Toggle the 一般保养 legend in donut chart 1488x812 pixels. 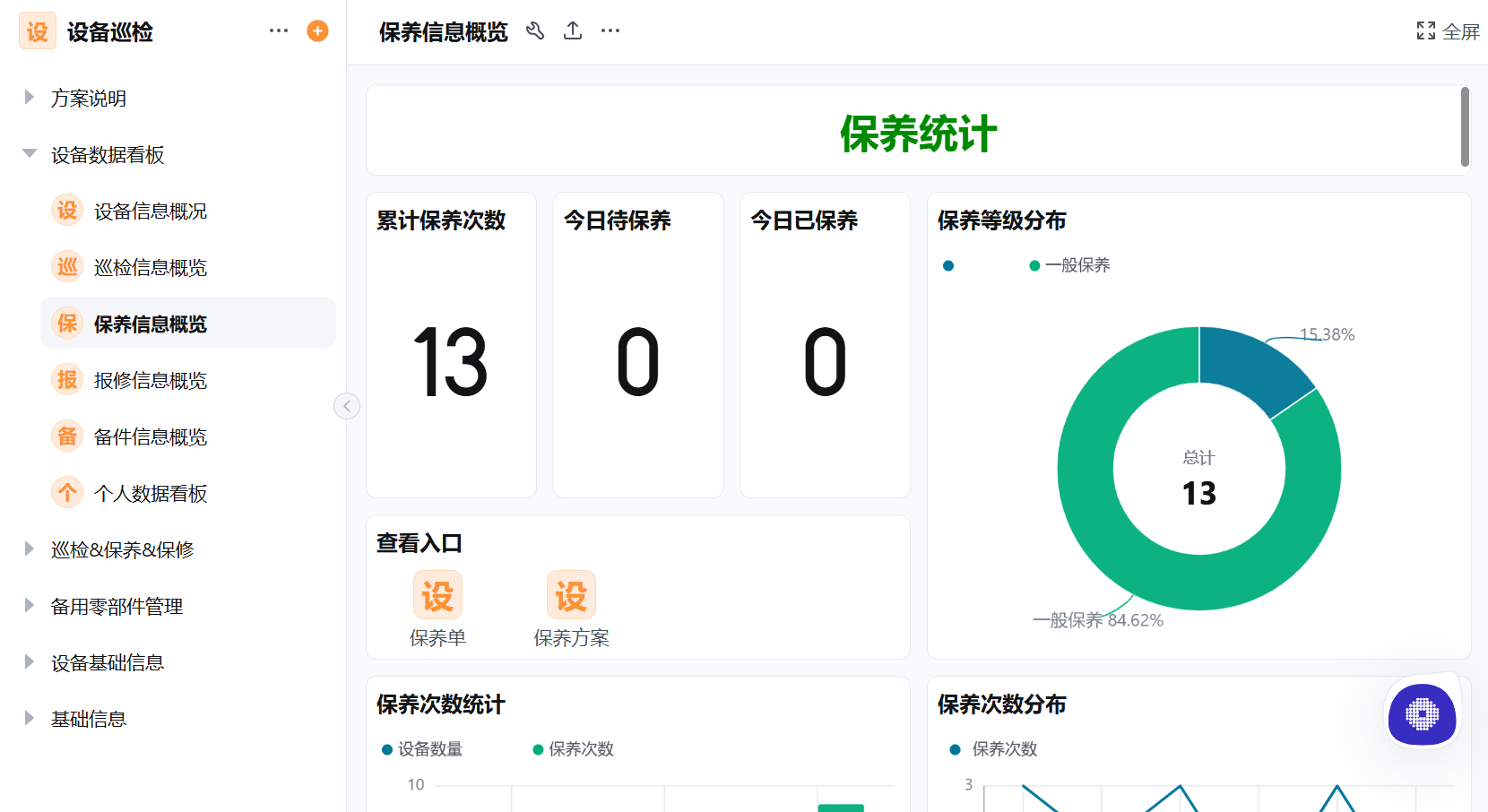coord(1069,264)
